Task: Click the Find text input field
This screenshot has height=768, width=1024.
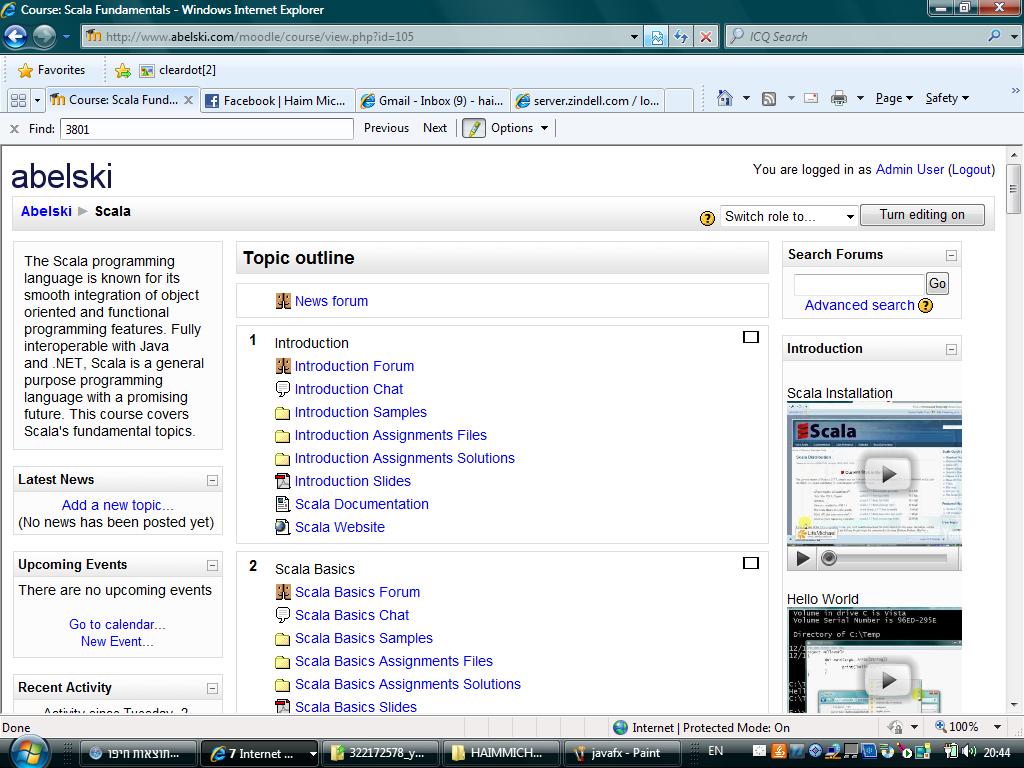Action: [206, 129]
